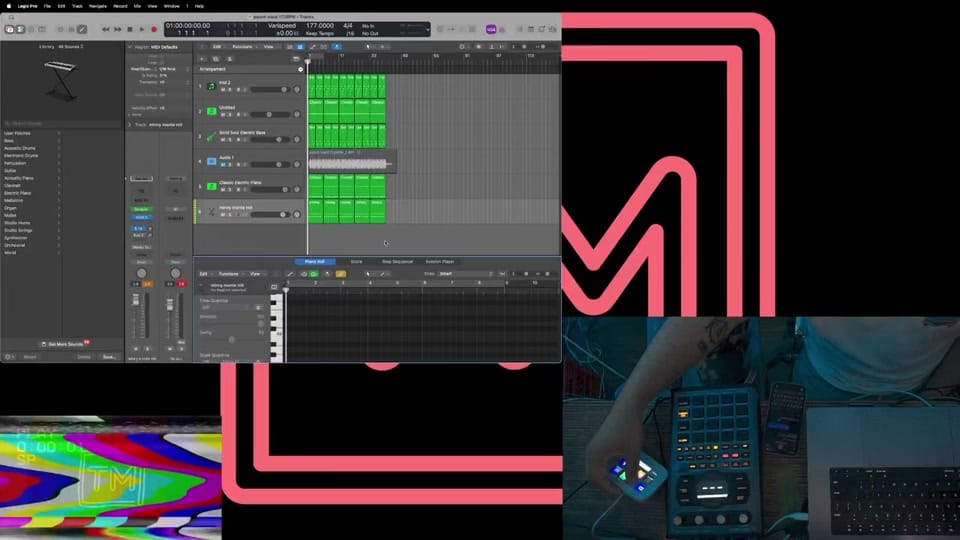Screen dimensions: 960x540
Task: Open the Browsers button at control bar right
Action: pos(553,29)
